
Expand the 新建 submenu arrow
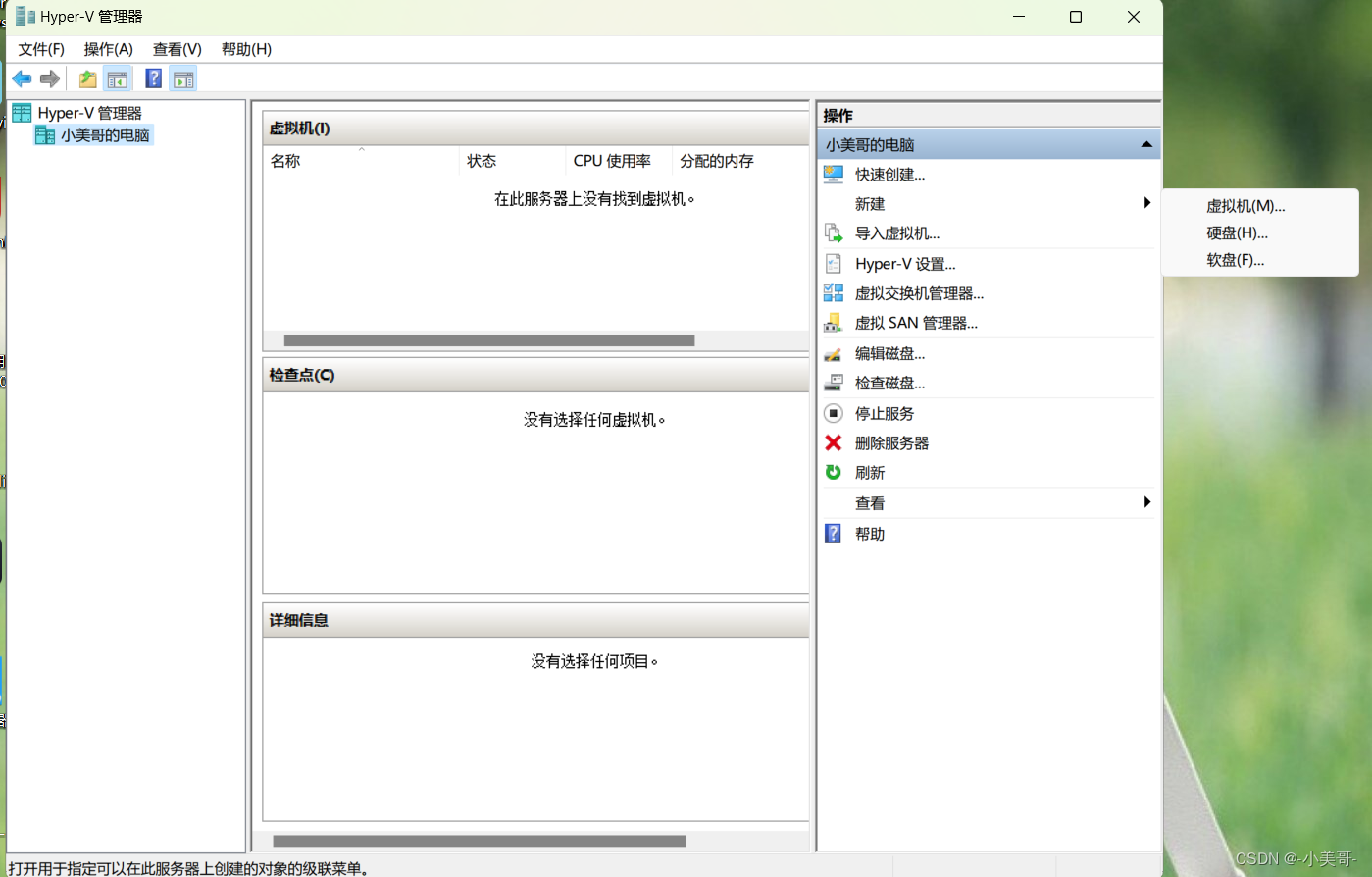click(x=1146, y=203)
